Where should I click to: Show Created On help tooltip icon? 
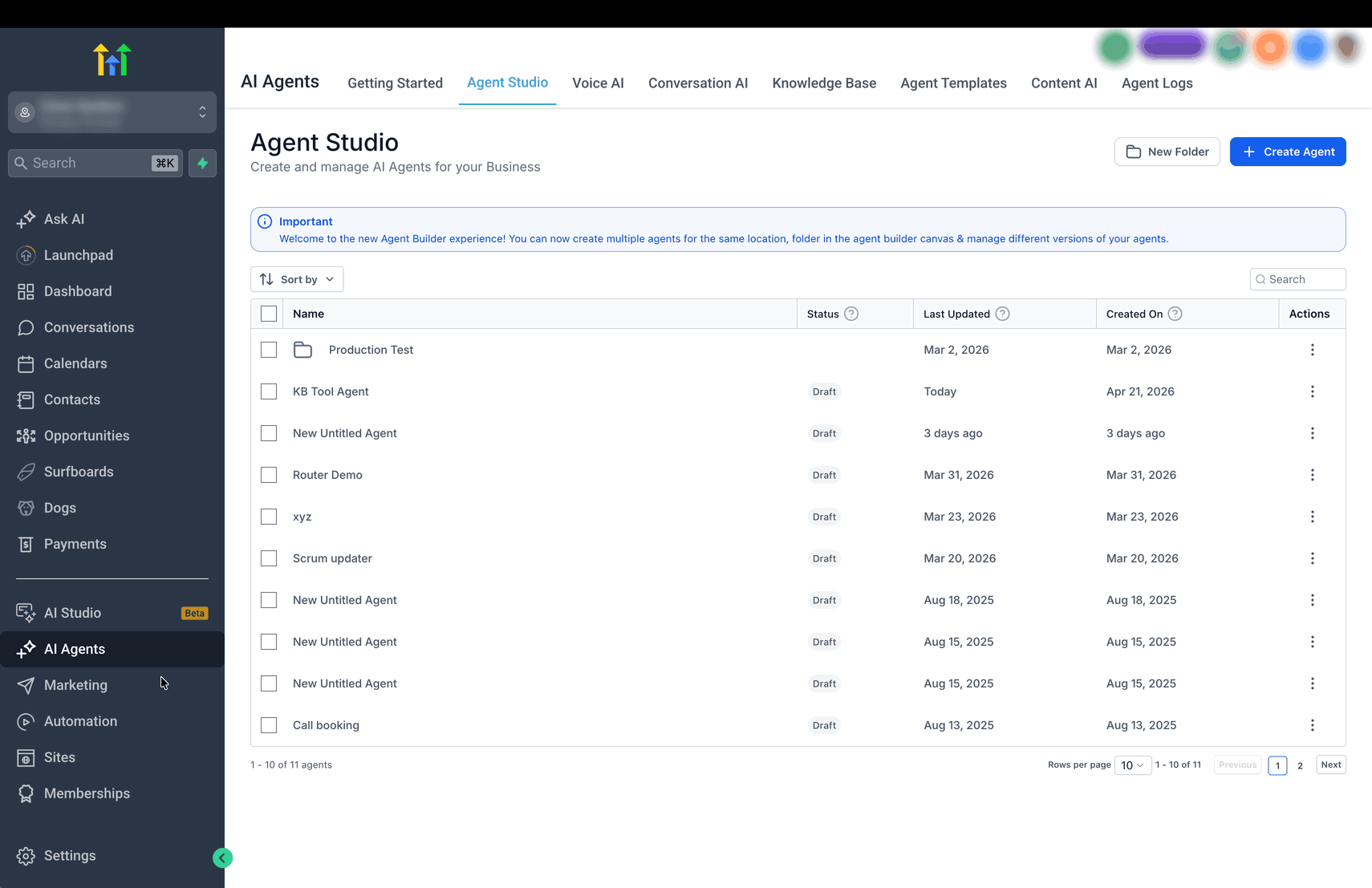(1175, 314)
